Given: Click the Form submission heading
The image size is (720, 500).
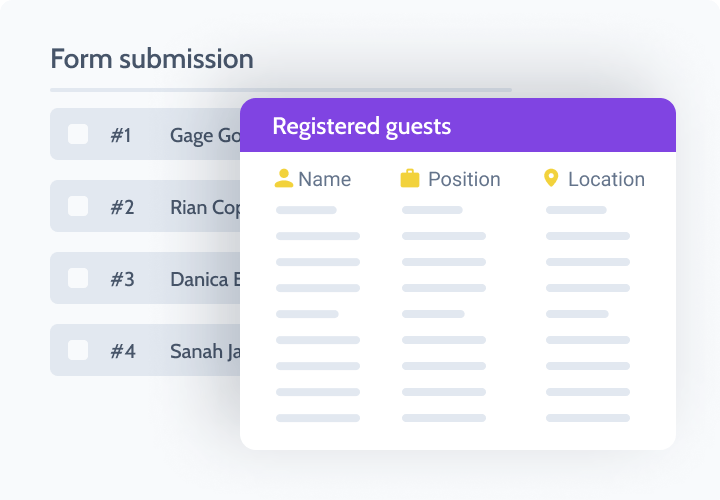Looking at the screenshot, I should coord(152,59).
